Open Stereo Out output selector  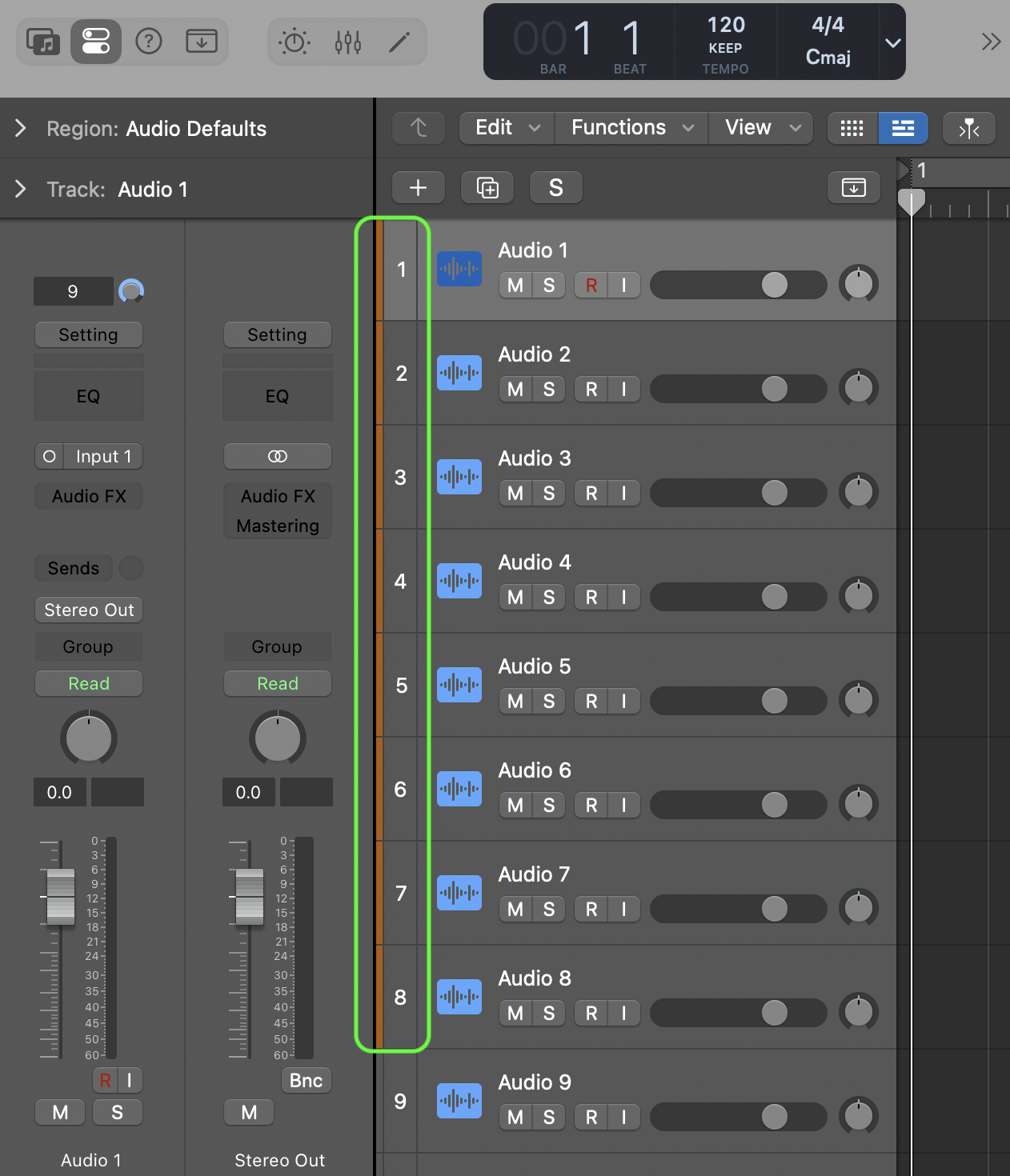pyautogui.click(x=89, y=610)
